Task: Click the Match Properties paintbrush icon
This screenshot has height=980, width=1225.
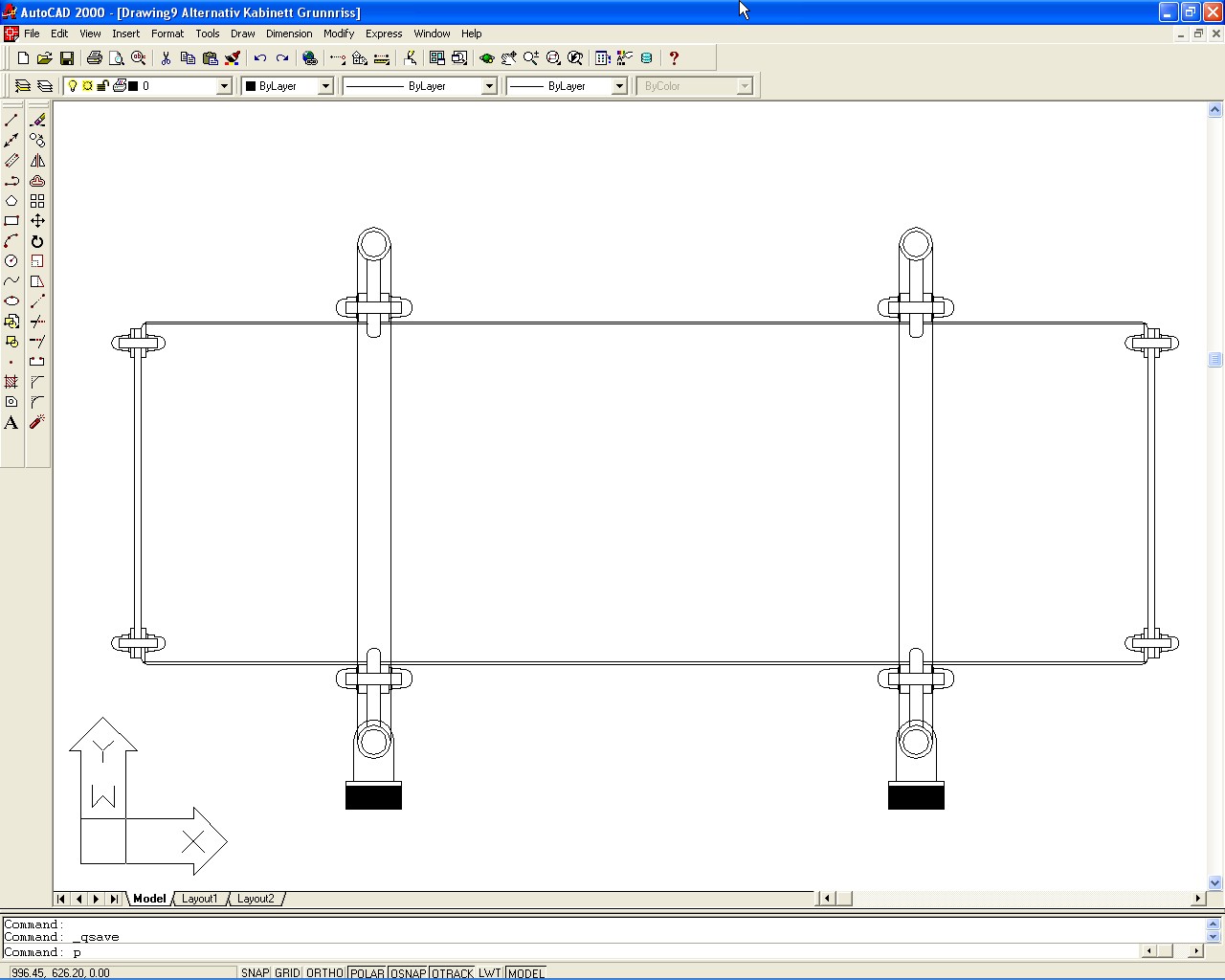Action: (x=233, y=58)
